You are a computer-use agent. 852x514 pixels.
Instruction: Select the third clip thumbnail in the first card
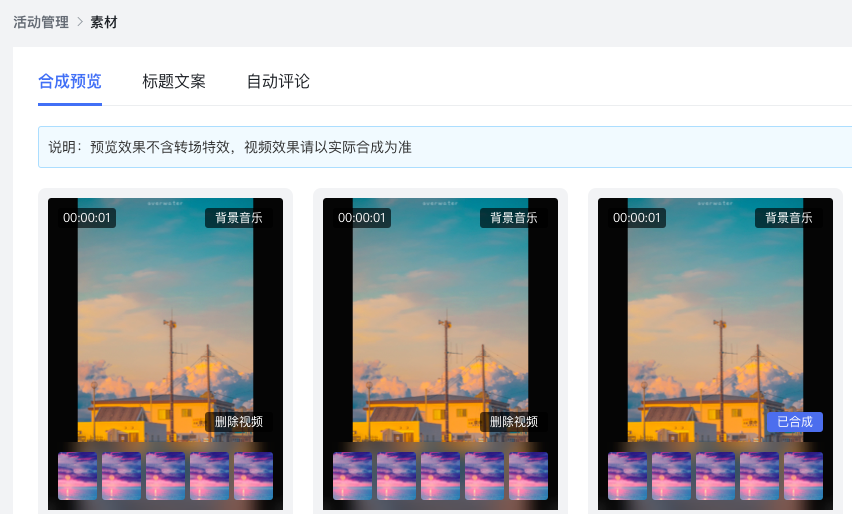click(166, 476)
